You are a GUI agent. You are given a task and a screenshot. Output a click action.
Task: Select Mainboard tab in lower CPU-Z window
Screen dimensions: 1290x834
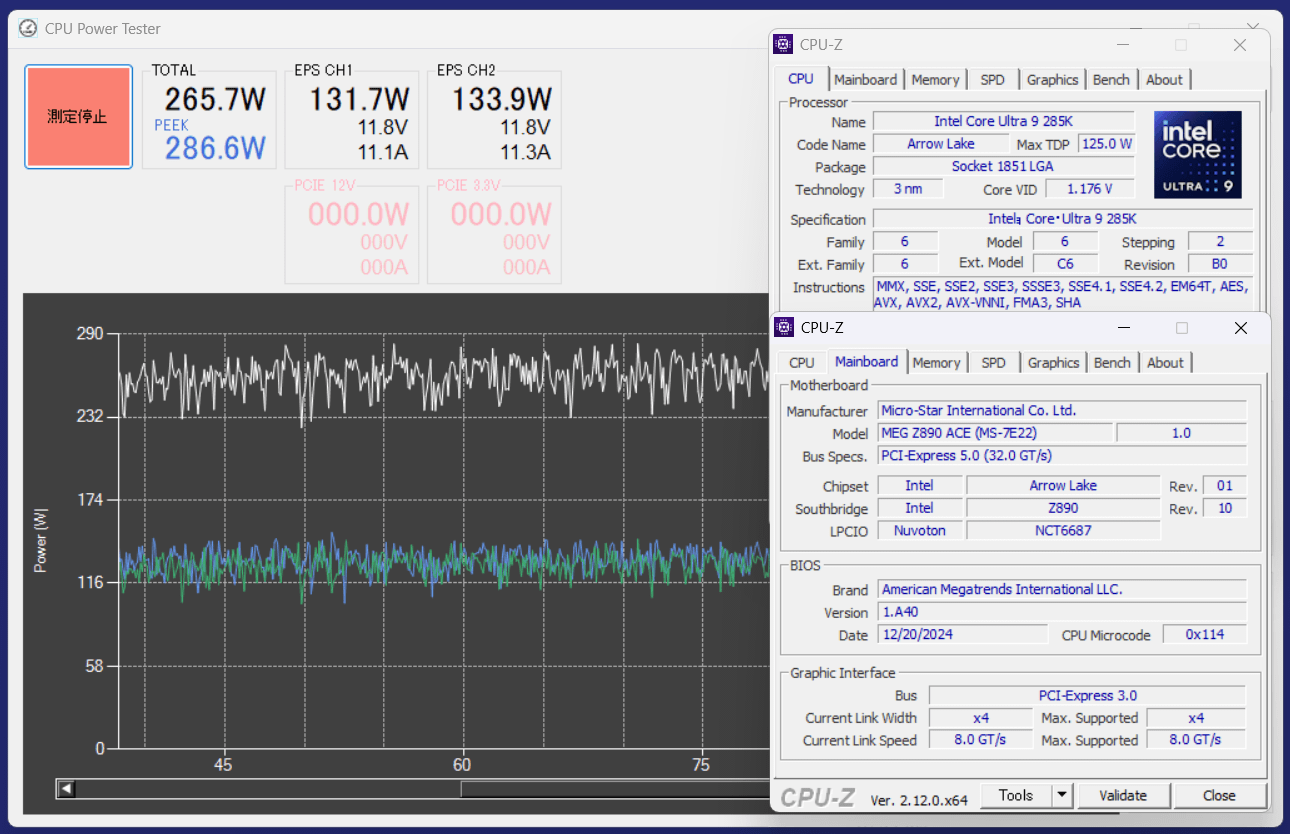pyautogui.click(x=867, y=362)
